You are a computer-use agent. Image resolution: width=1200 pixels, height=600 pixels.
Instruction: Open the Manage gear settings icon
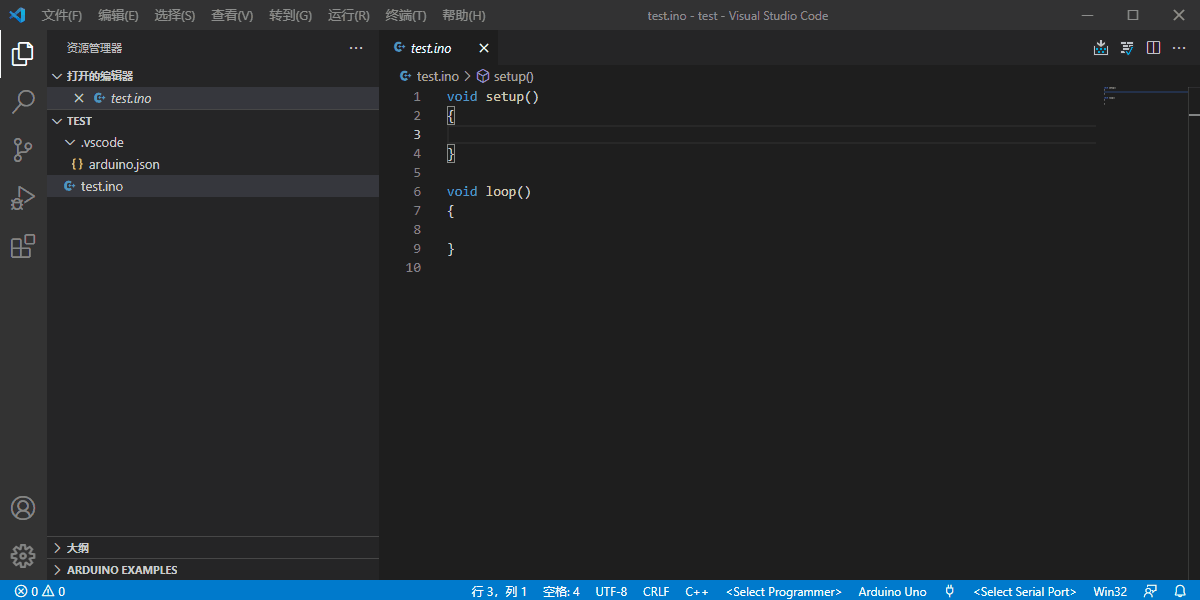pos(23,556)
